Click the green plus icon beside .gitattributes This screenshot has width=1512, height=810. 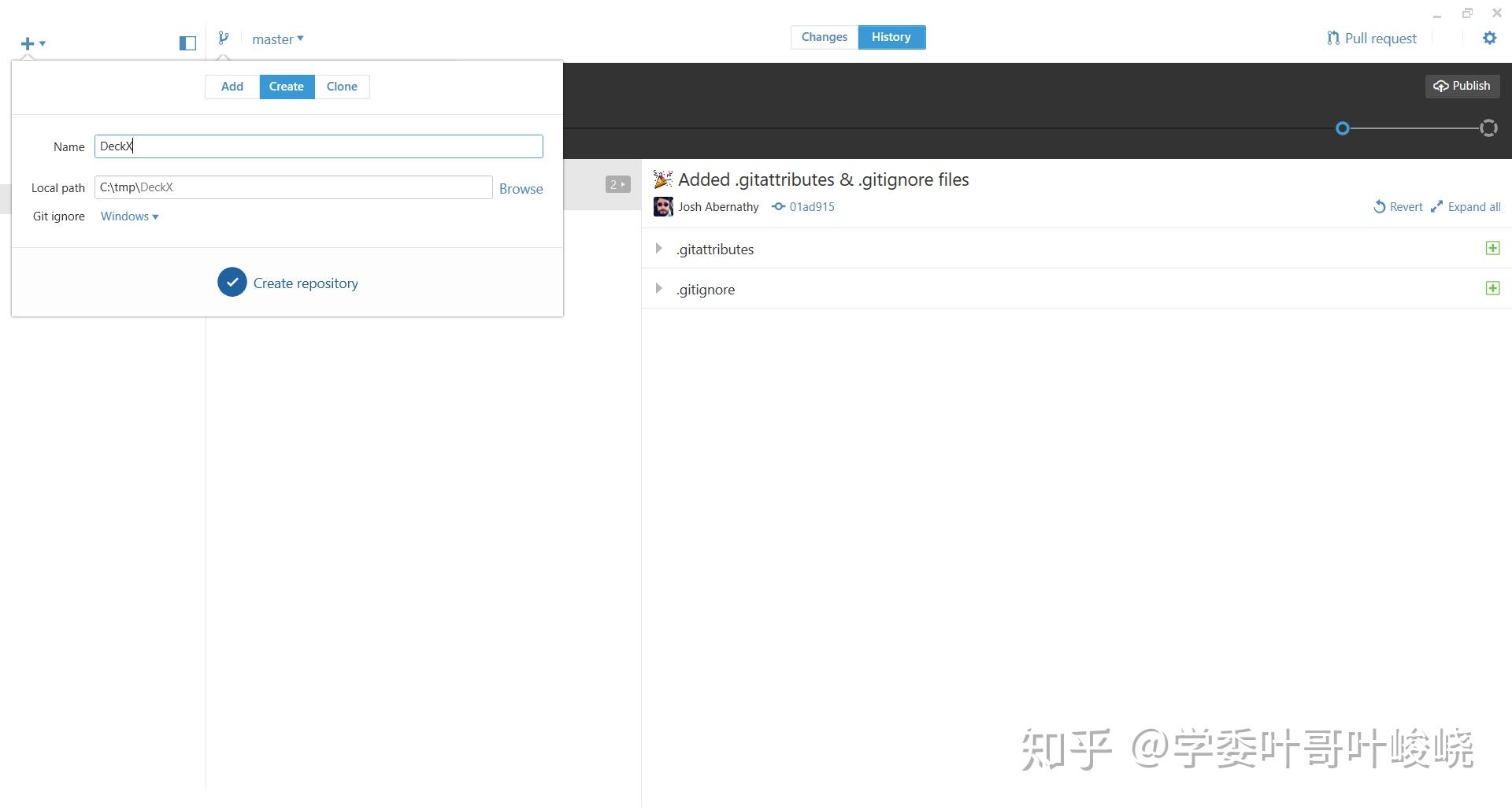(x=1492, y=248)
